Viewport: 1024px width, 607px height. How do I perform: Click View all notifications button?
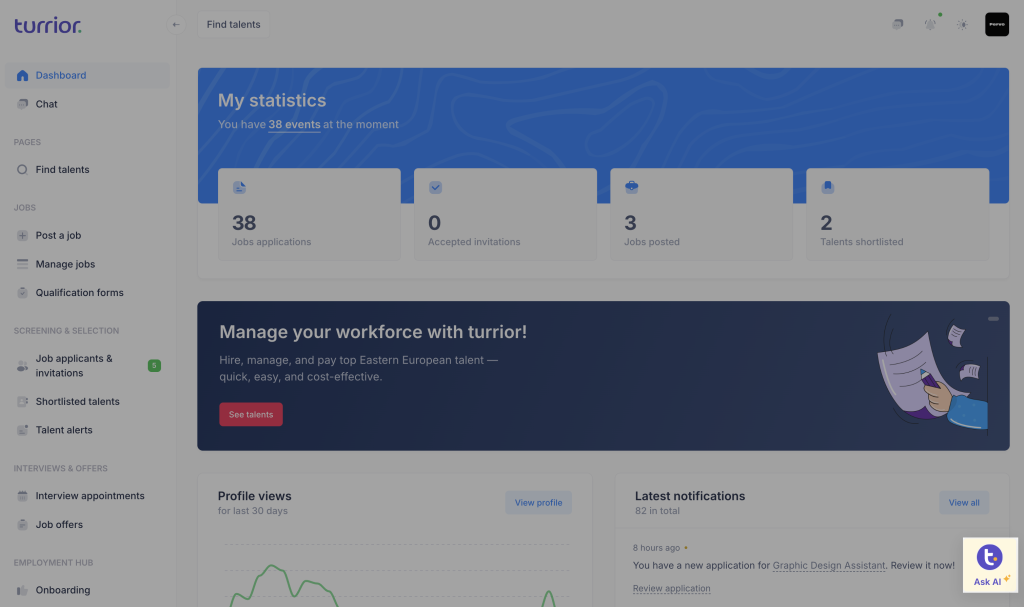[964, 502]
